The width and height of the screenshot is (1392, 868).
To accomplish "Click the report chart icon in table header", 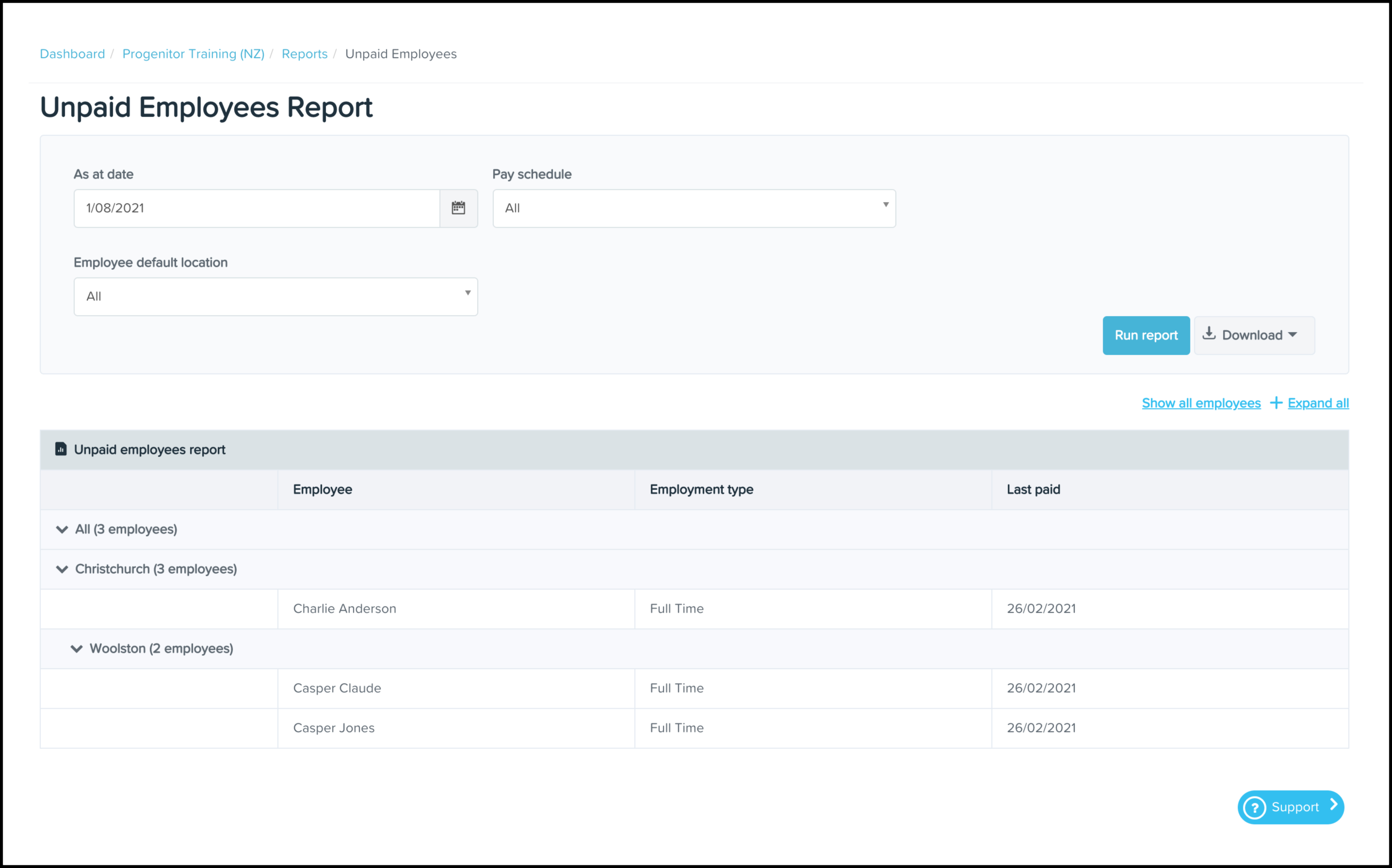I will (x=61, y=449).
